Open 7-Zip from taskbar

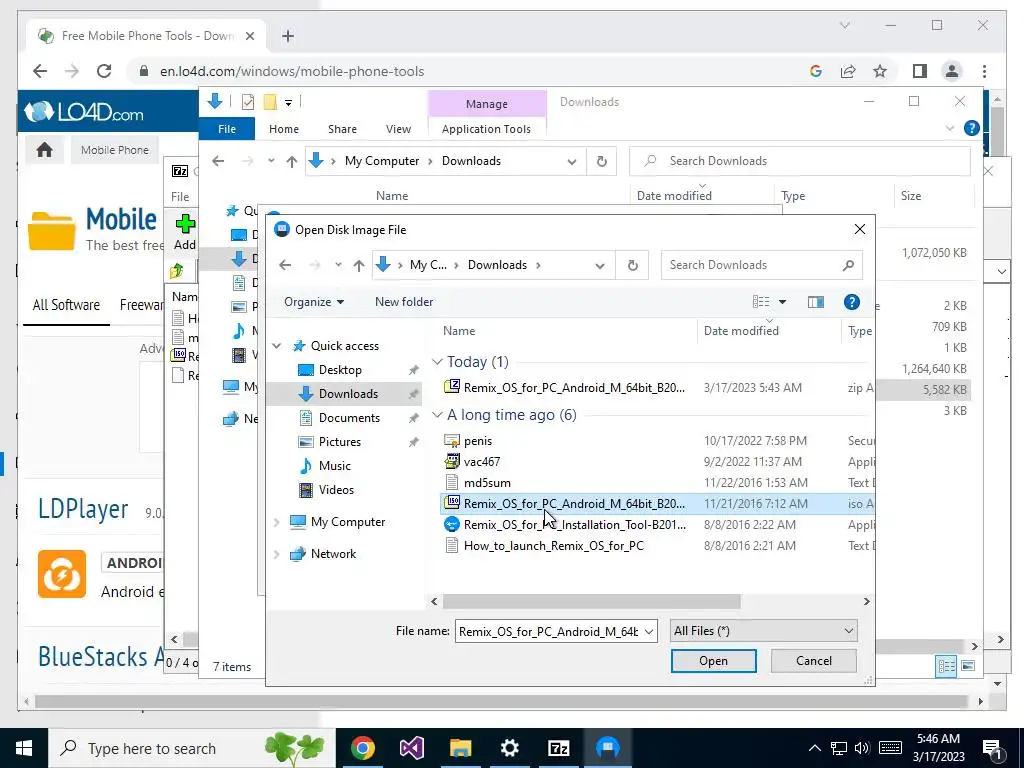click(558, 748)
